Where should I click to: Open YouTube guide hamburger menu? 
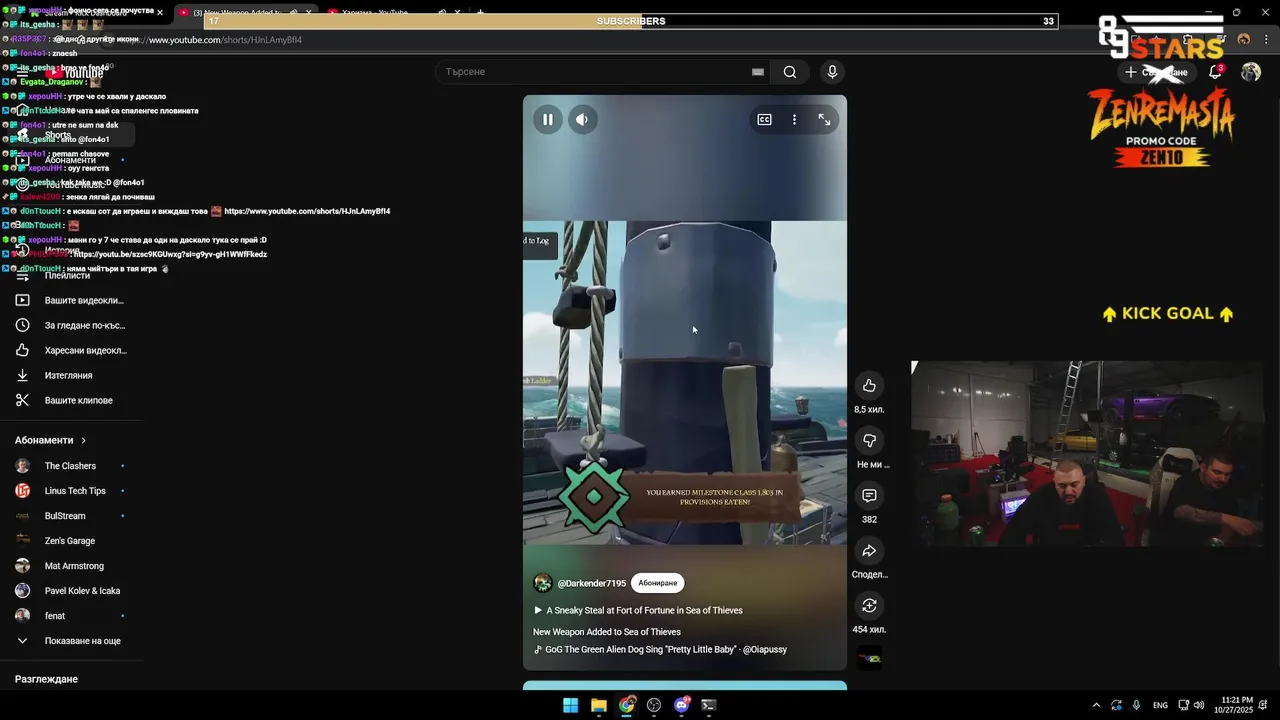point(22,72)
